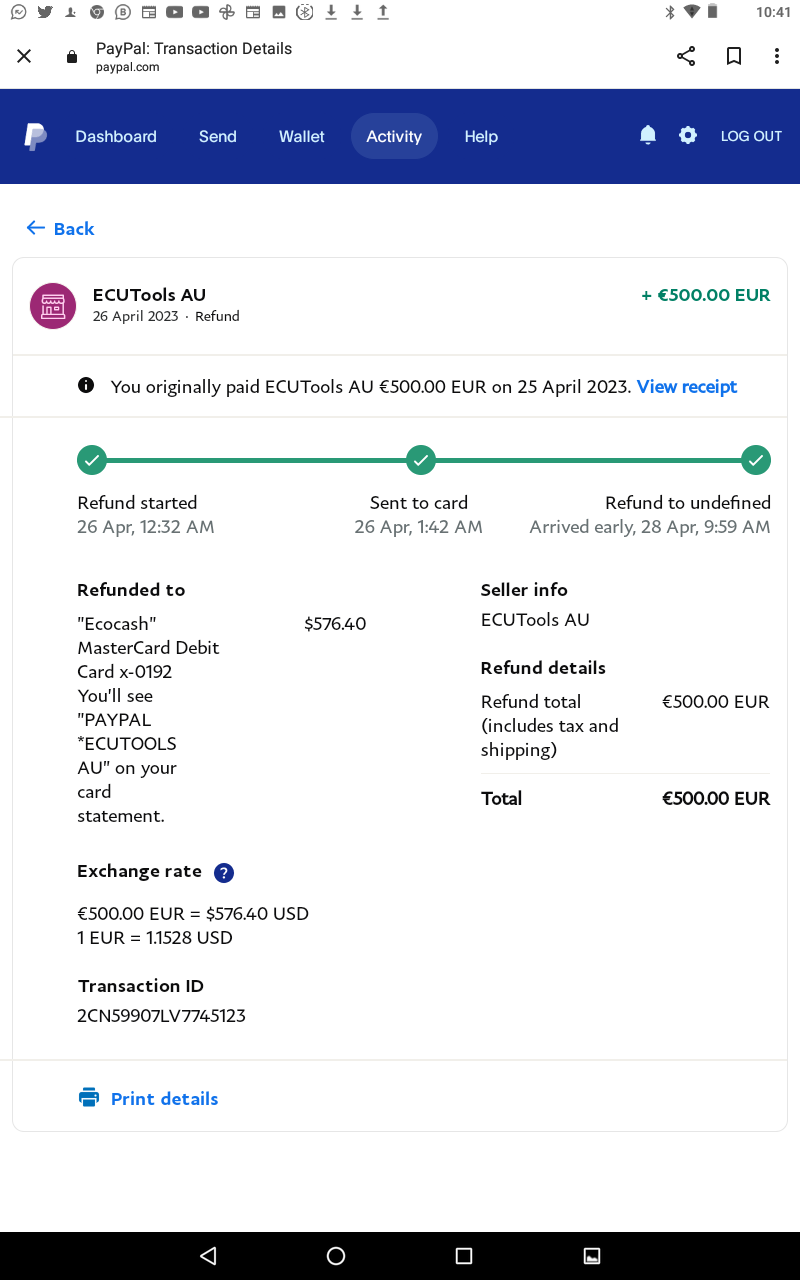The height and width of the screenshot is (1280, 800).
Task: Click the info icon beside the original payment notice
Action: coord(86,385)
